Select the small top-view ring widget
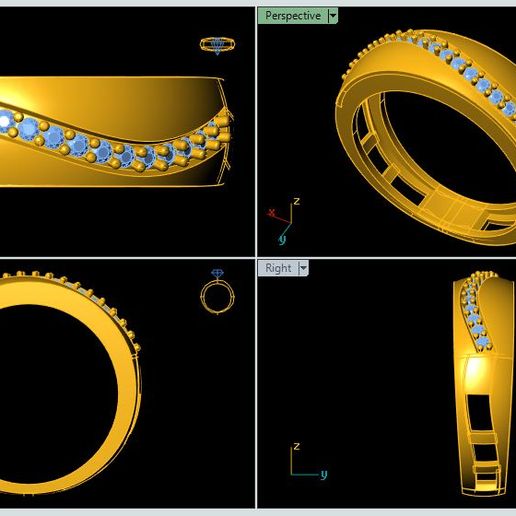Image resolution: width=516 pixels, height=516 pixels. 217,45
